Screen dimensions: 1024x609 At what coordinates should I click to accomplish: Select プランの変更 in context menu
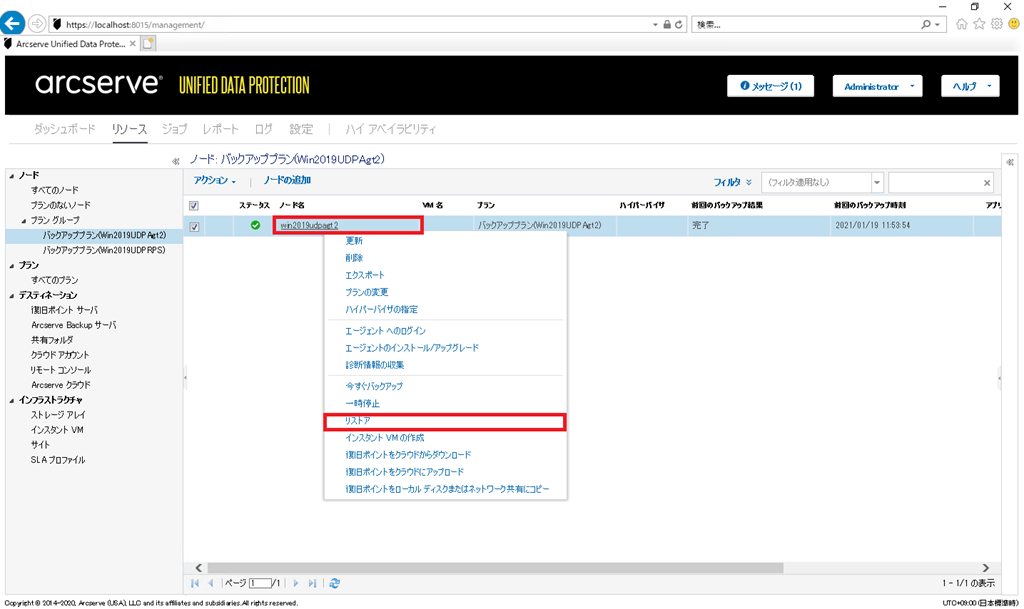(366, 292)
